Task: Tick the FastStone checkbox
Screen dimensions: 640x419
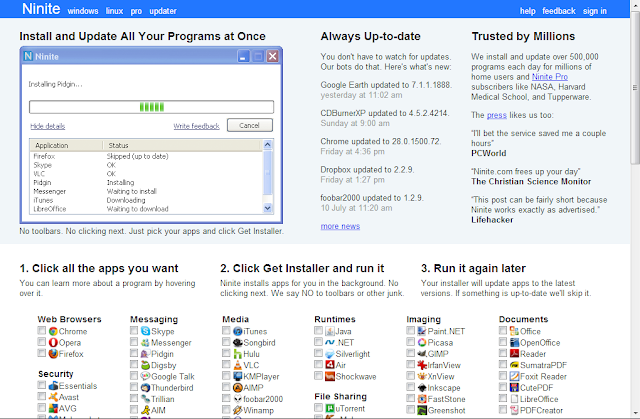Action: 411,398
